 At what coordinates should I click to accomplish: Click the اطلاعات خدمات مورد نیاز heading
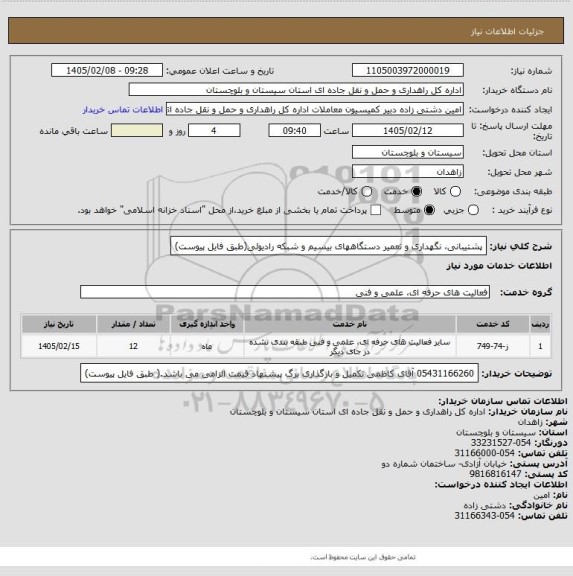coord(499,266)
